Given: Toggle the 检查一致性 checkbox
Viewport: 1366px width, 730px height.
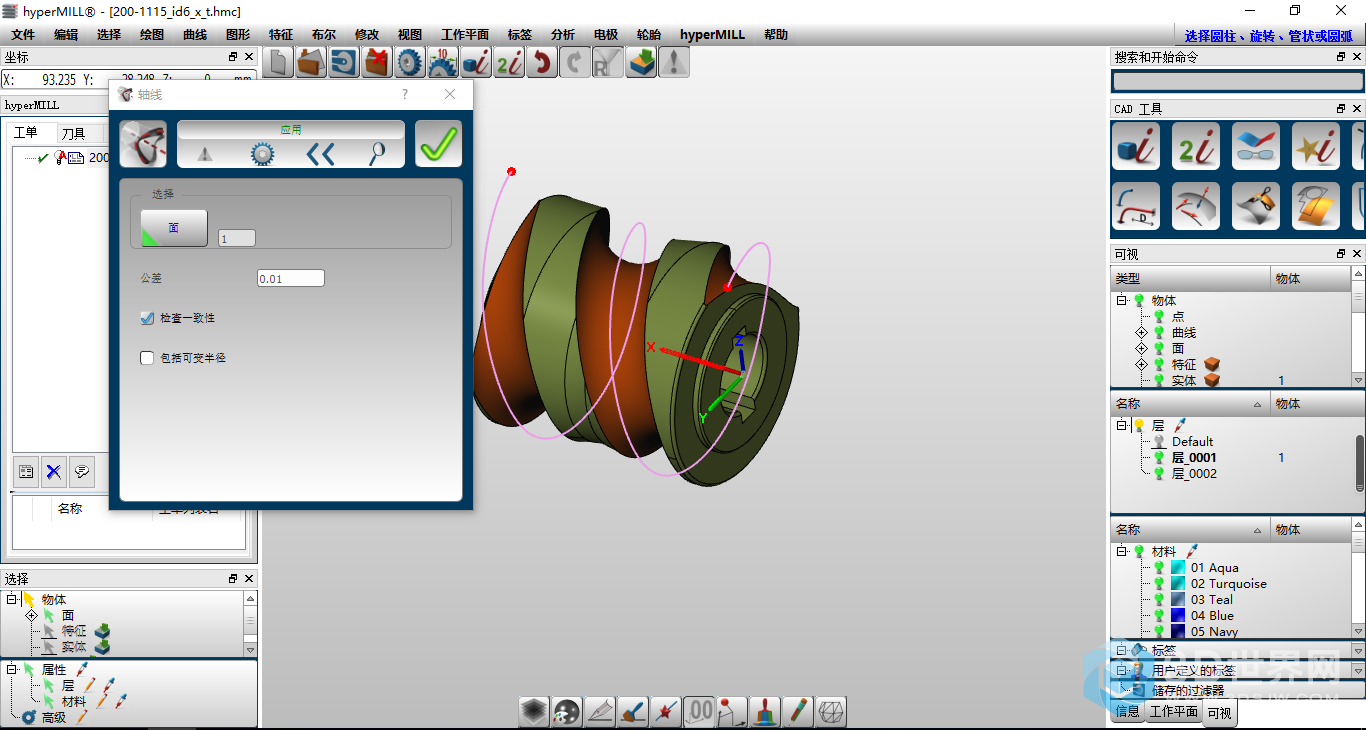Looking at the screenshot, I should (147, 318).
